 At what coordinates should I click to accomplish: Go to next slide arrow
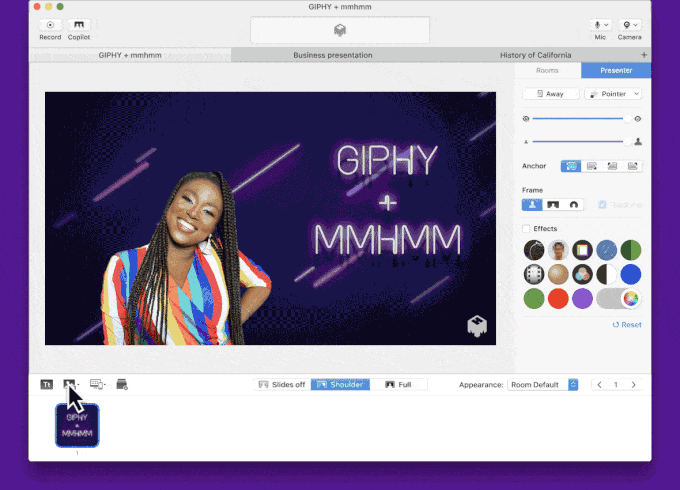tap(634, 385)
